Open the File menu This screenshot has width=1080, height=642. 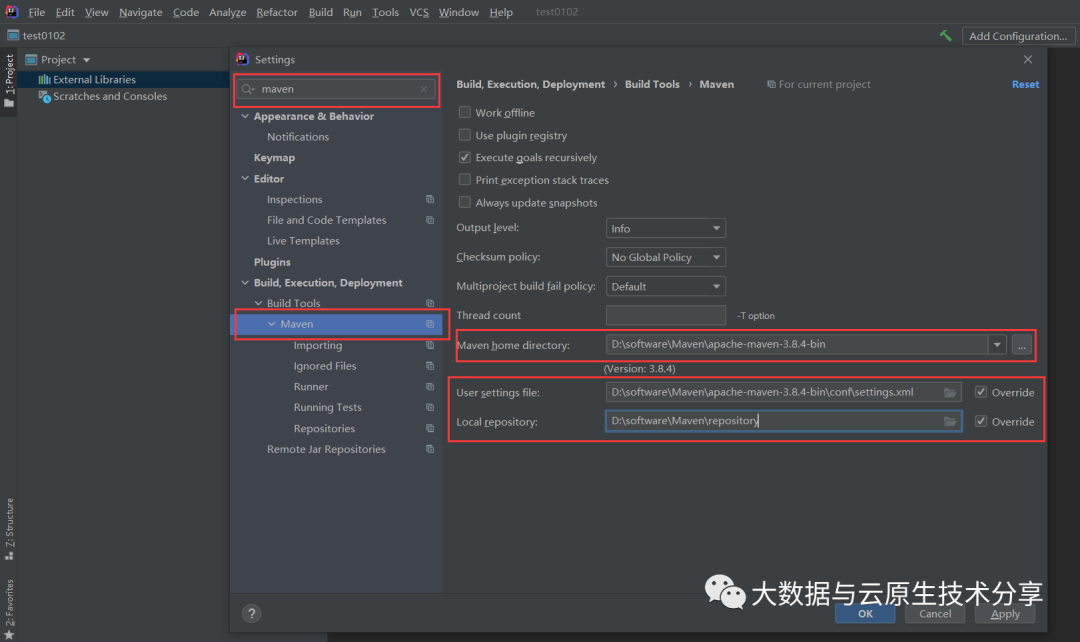coord(37,12)
